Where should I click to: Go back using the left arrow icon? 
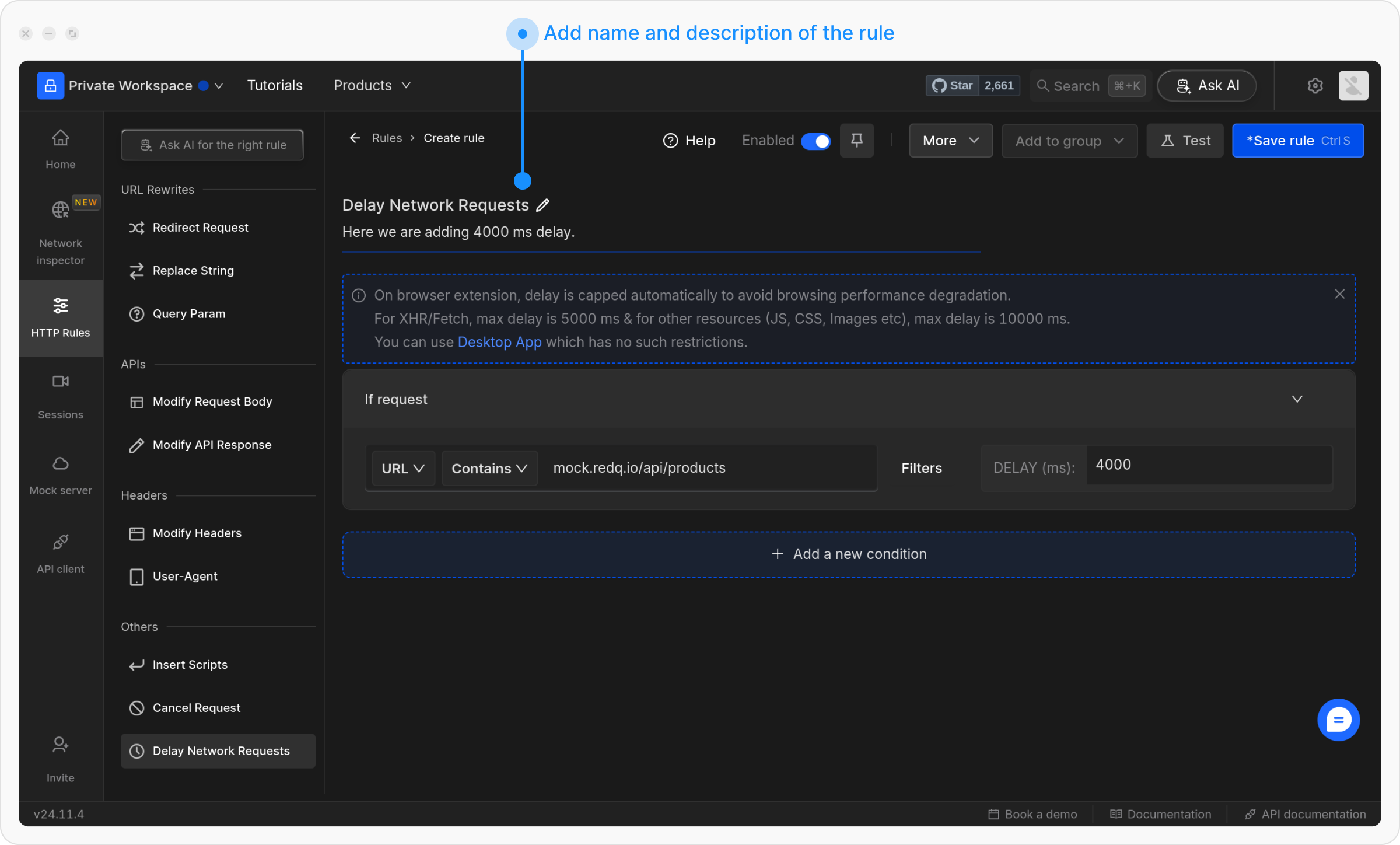tap(355, 138)
